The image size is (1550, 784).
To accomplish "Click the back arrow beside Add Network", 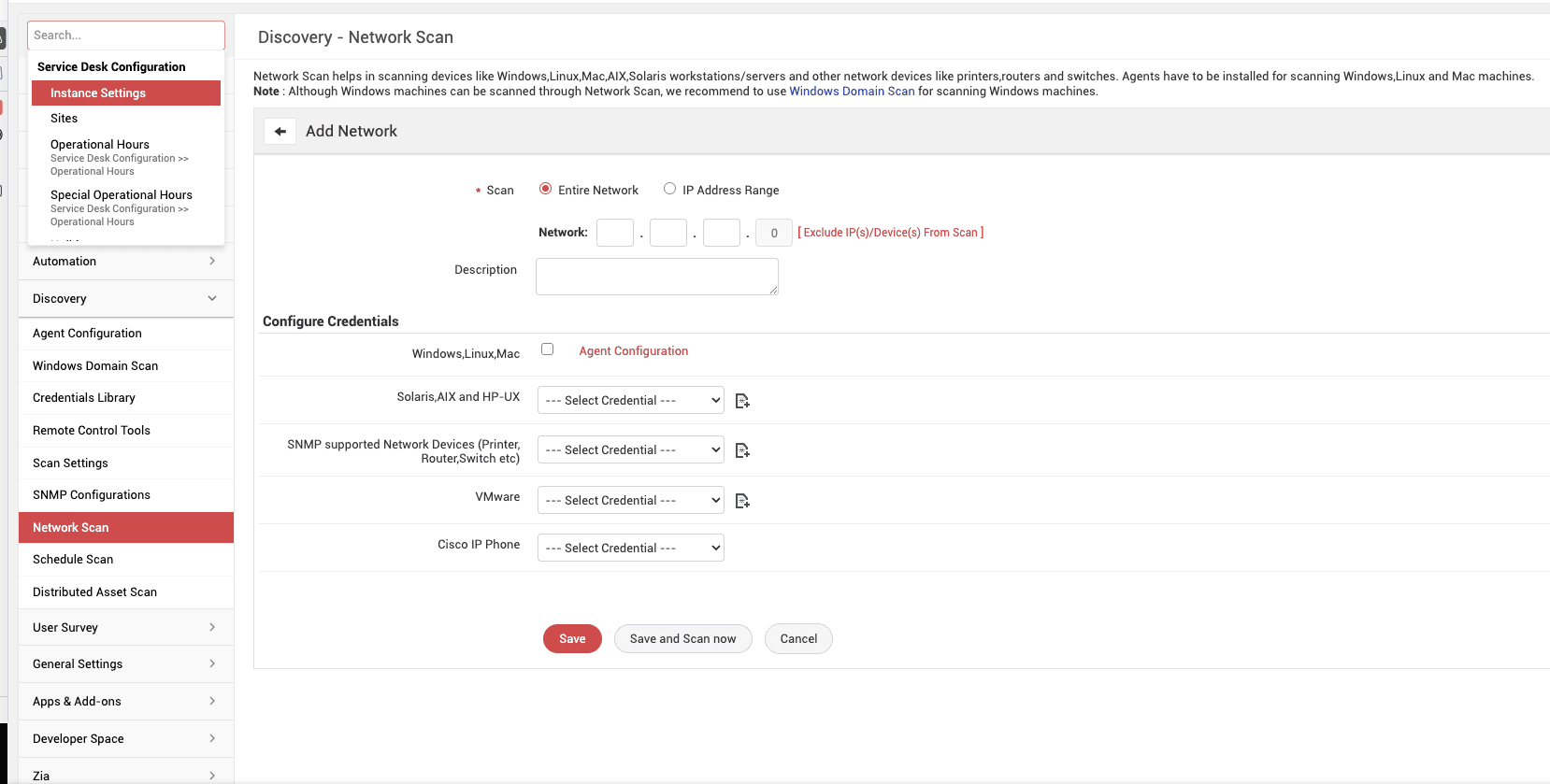I will coord(280,132).
